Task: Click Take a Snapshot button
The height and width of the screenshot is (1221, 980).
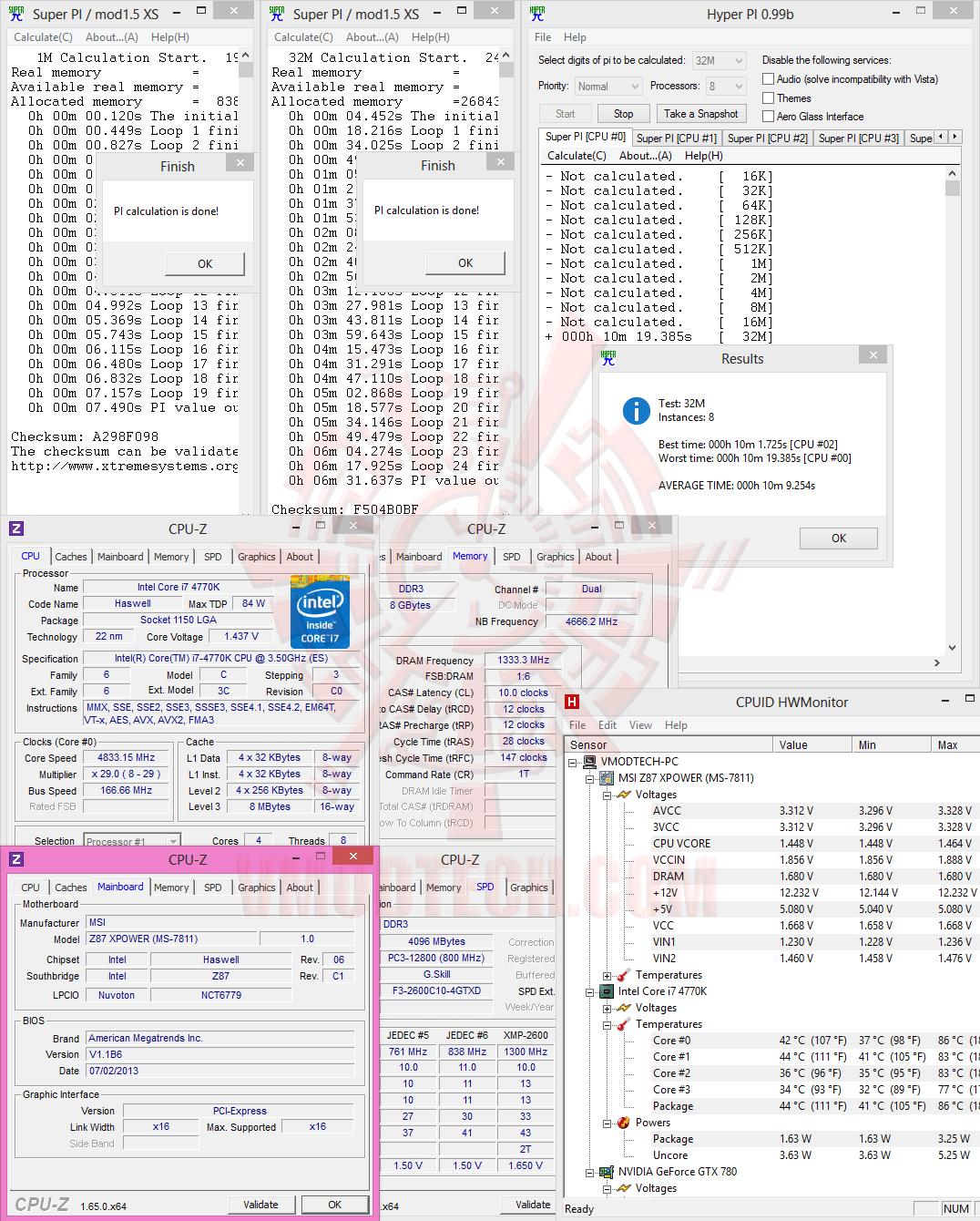Action: 701,114
